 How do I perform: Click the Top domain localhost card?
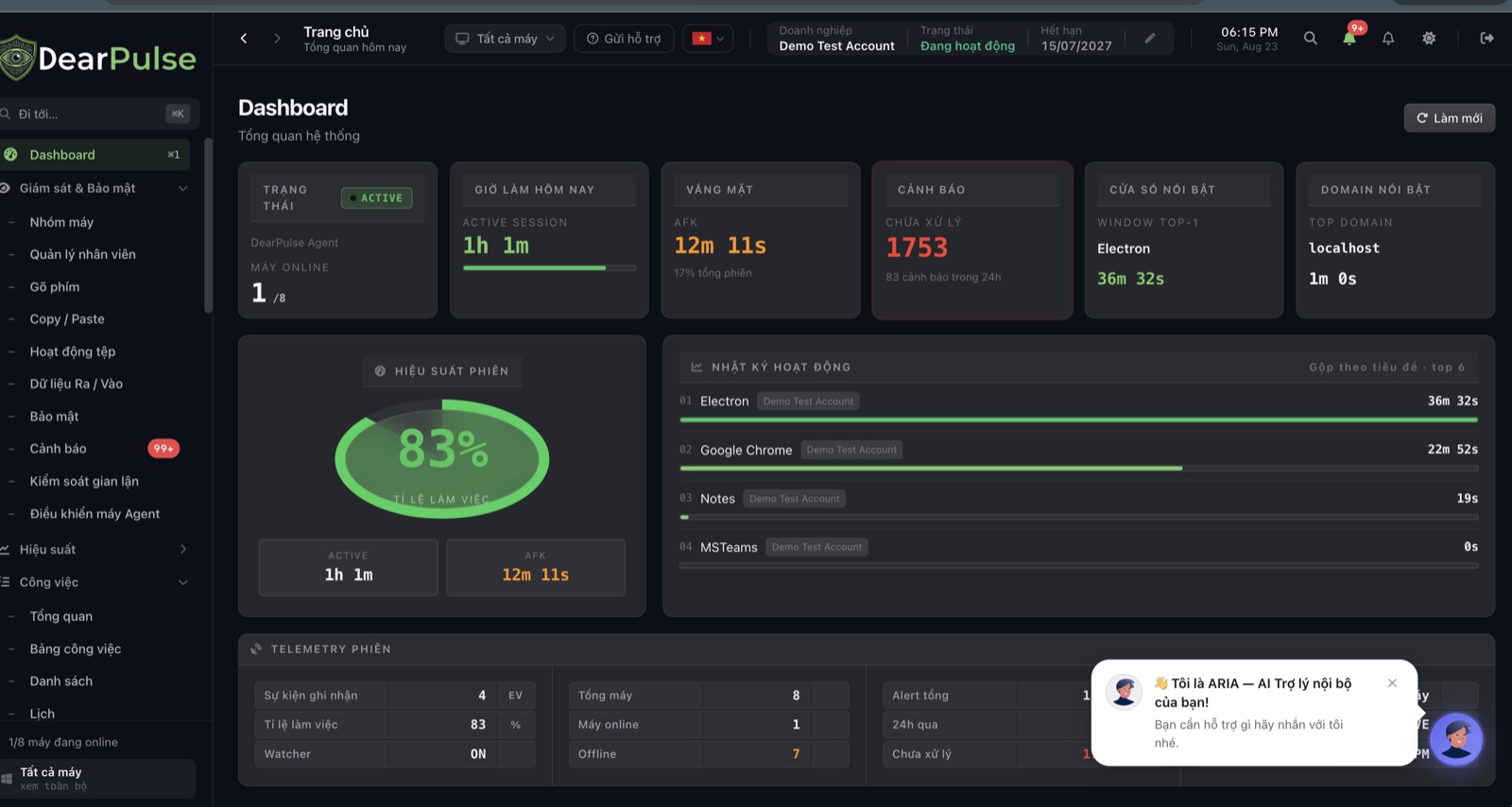pos(1395,240)
